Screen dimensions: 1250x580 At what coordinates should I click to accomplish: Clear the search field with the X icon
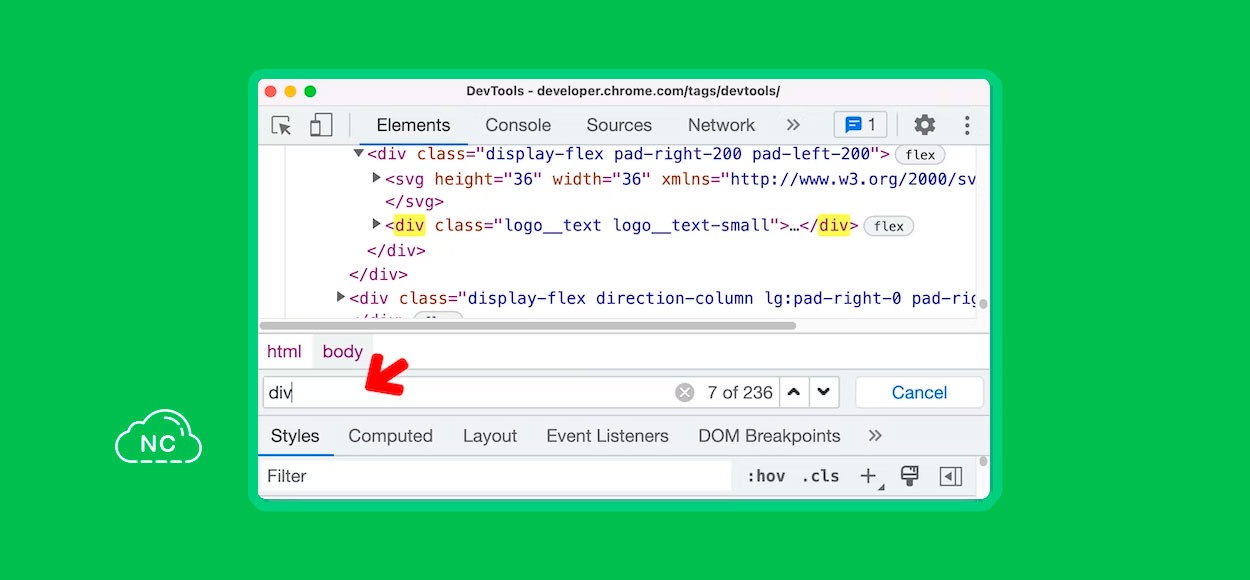pos(684,393)
